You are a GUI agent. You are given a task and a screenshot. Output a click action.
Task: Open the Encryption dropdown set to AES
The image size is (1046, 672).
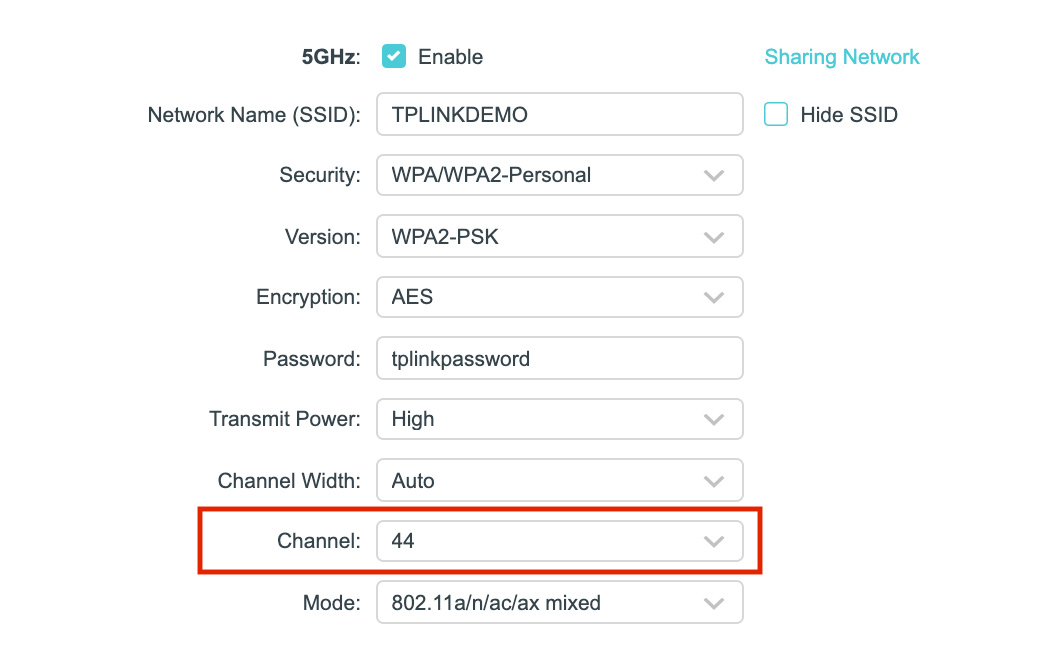(x=559, y=297)
